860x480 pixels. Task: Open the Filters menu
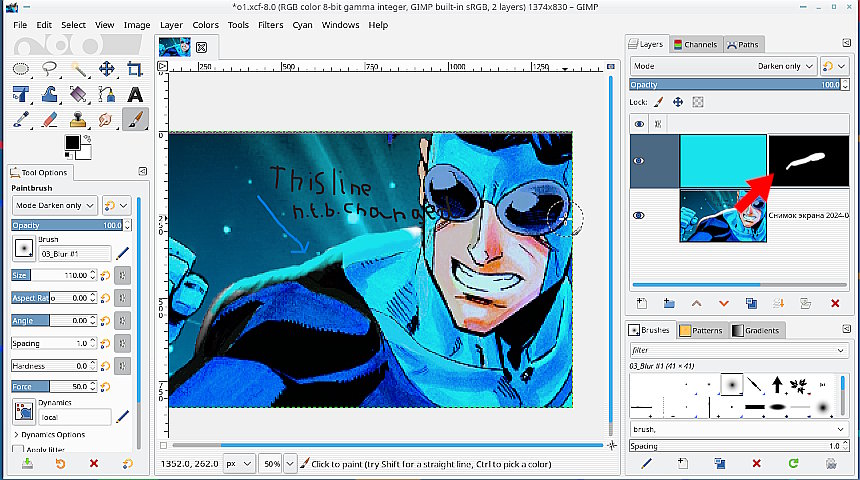270,25
